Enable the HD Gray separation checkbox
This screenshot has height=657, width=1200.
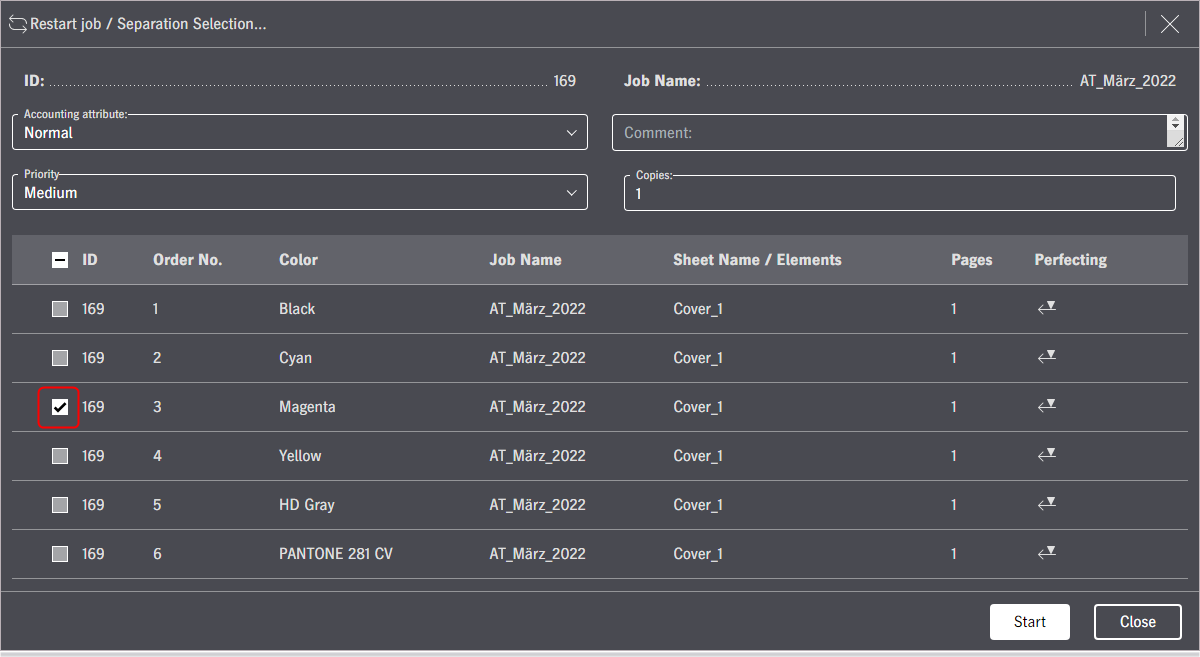point(59,504)
